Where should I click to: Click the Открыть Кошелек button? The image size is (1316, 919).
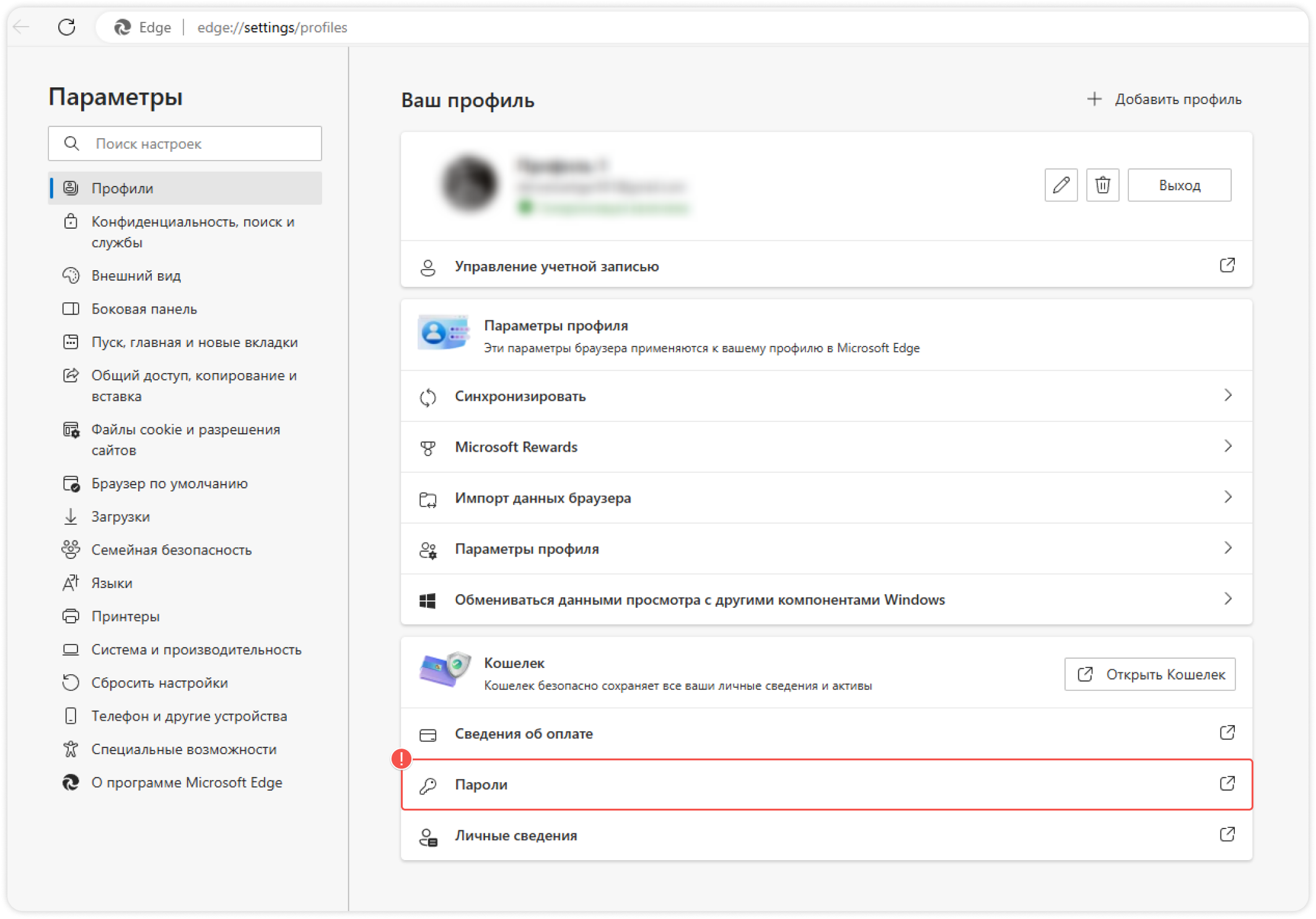tap(1150, 674)
